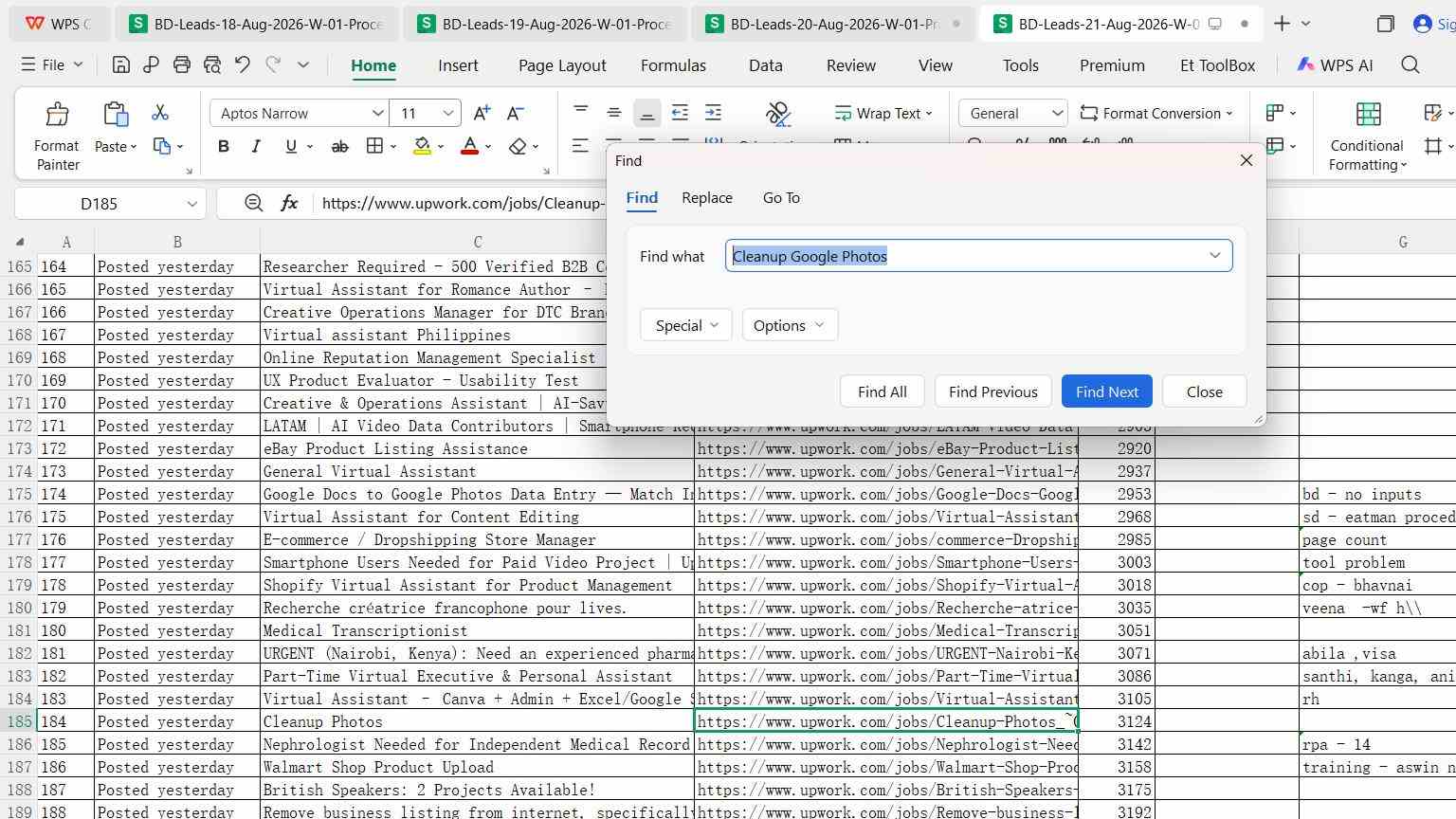Click the Find All button
1456x819 pixels.
883,391
